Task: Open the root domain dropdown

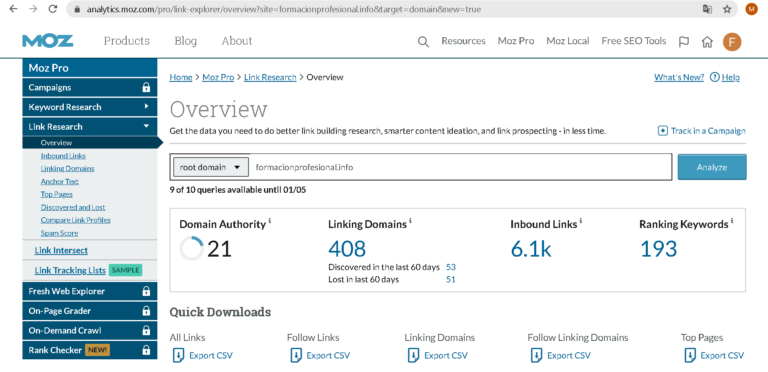Action: pyautogui.click(x=211, y=167)
